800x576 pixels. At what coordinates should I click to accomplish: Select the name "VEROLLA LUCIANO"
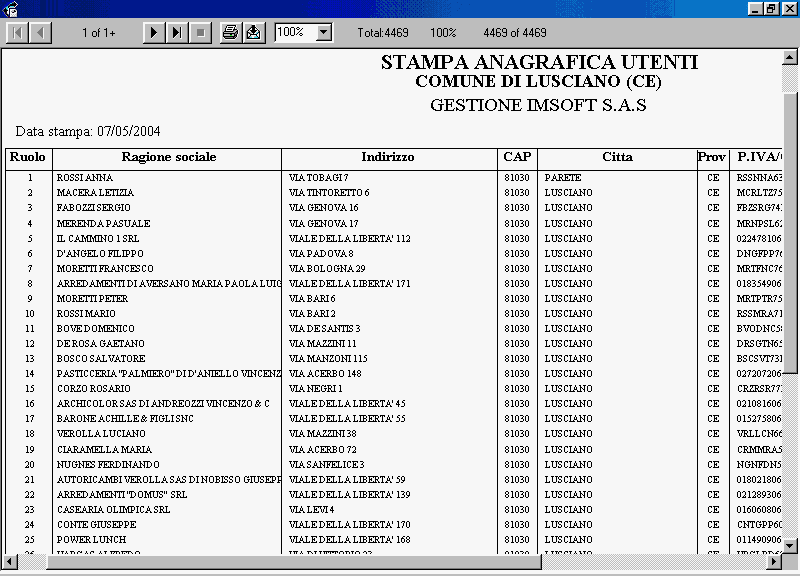[x=101, y=434]
